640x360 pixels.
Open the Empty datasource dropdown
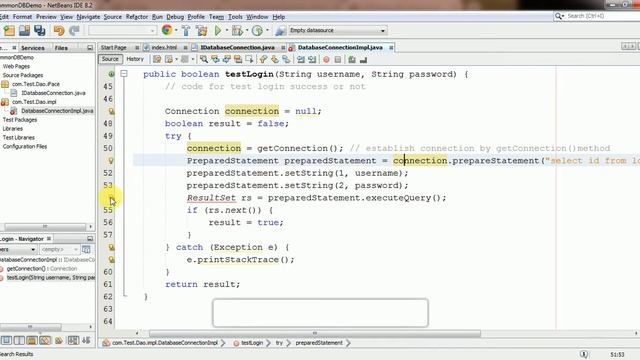tap(337, 30)
